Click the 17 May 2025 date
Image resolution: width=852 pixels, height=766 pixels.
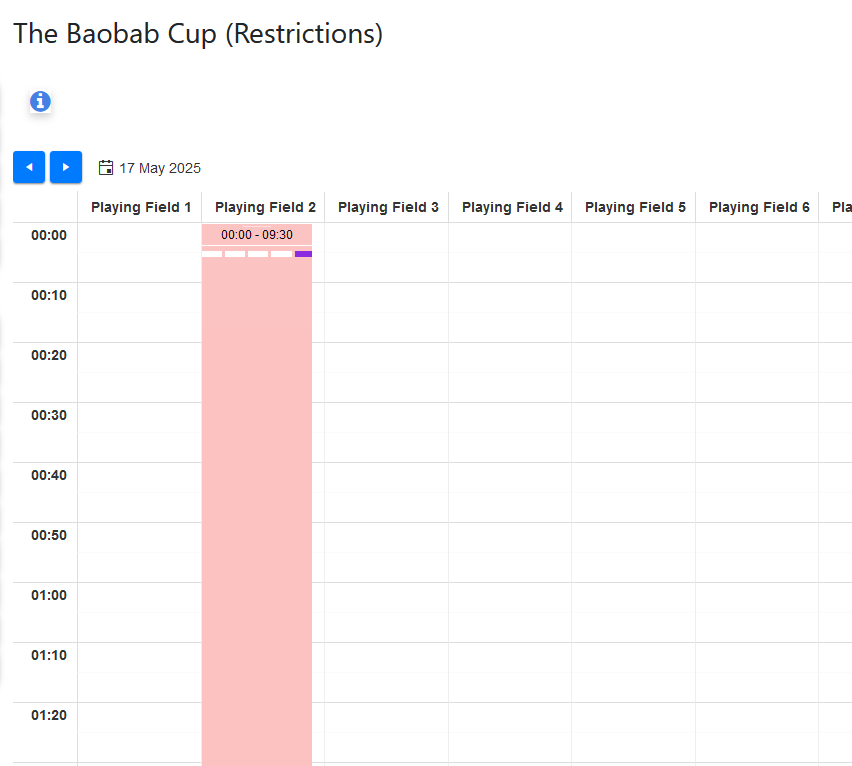click(x=160, y=168)
